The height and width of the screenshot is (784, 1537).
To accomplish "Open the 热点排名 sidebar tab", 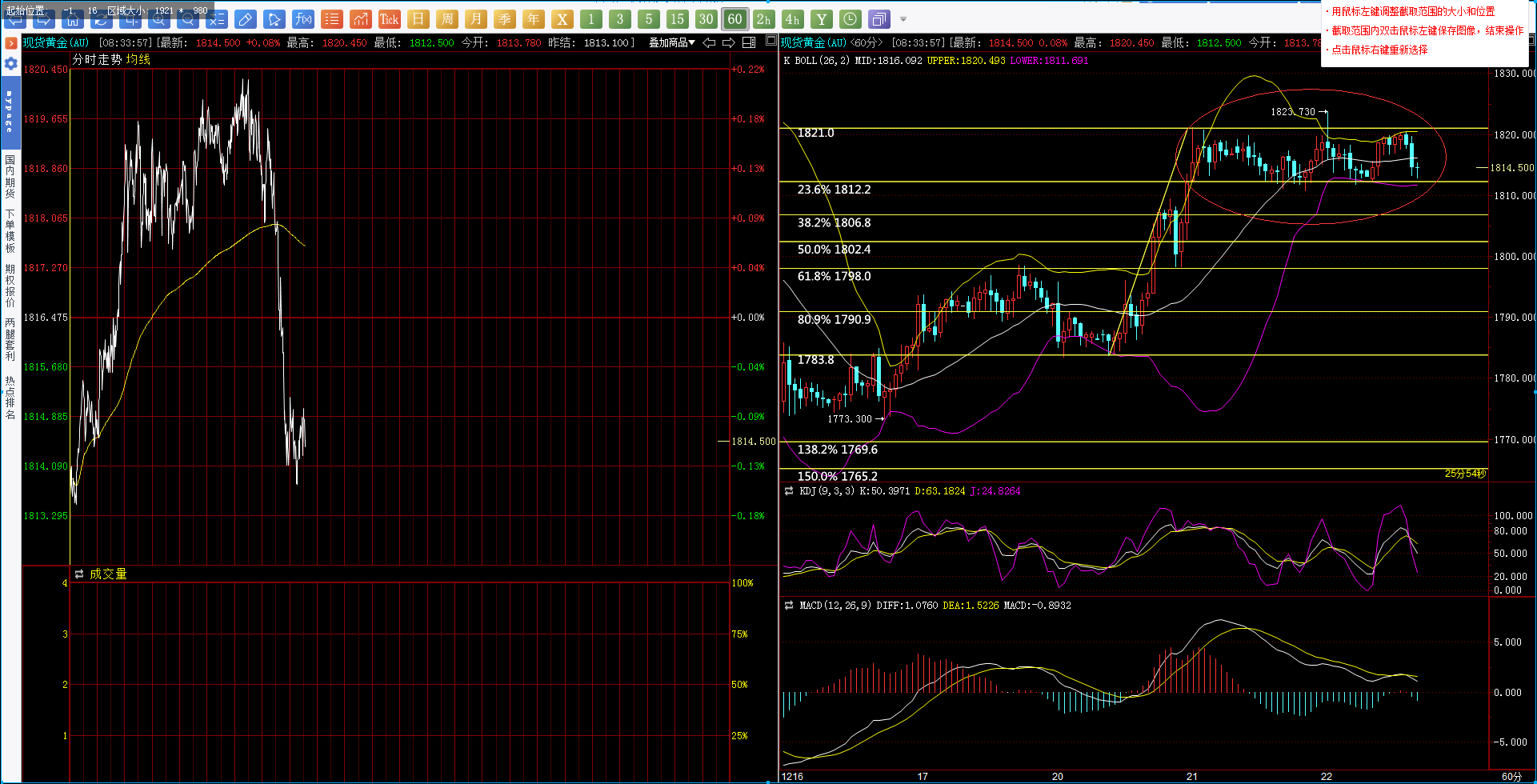I will (x=10, y=398).
